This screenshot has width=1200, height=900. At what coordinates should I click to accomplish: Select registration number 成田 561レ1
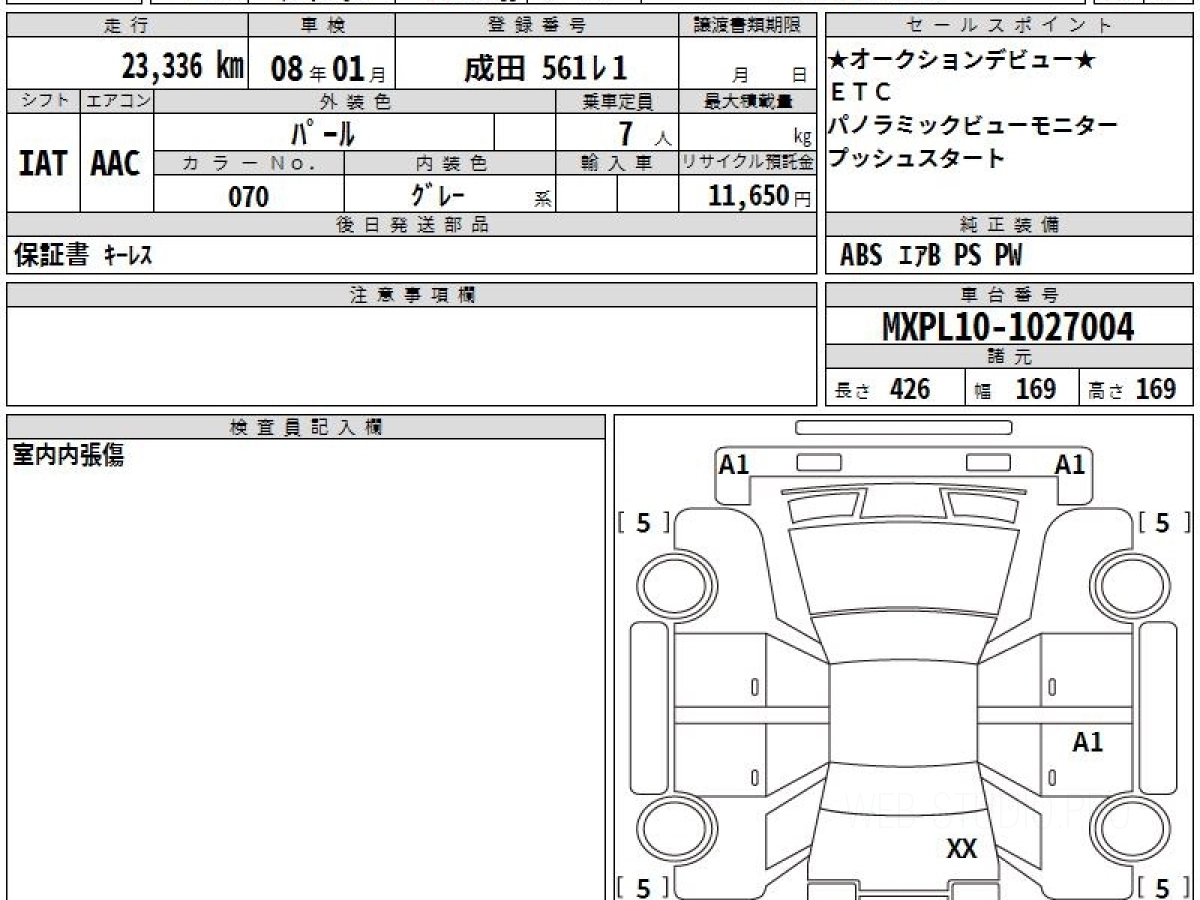tap(545, 67)
